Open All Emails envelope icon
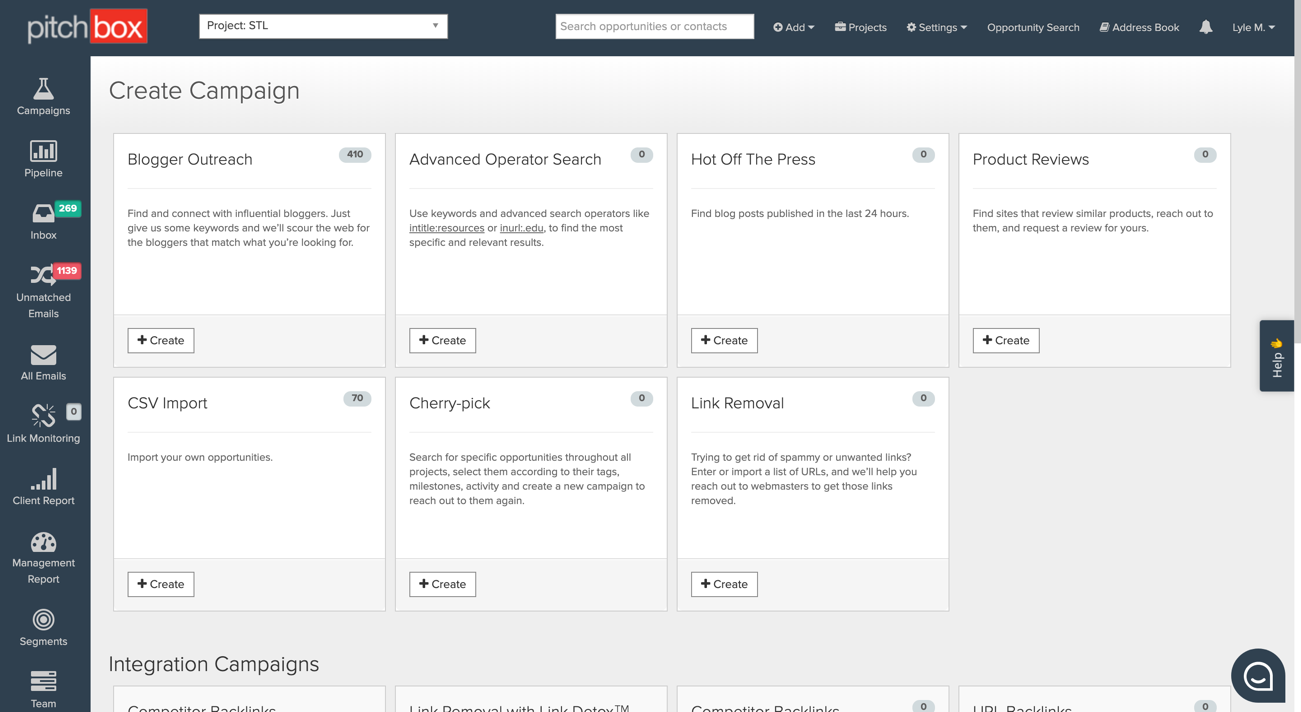1301x712 pixels. point(43,355)
